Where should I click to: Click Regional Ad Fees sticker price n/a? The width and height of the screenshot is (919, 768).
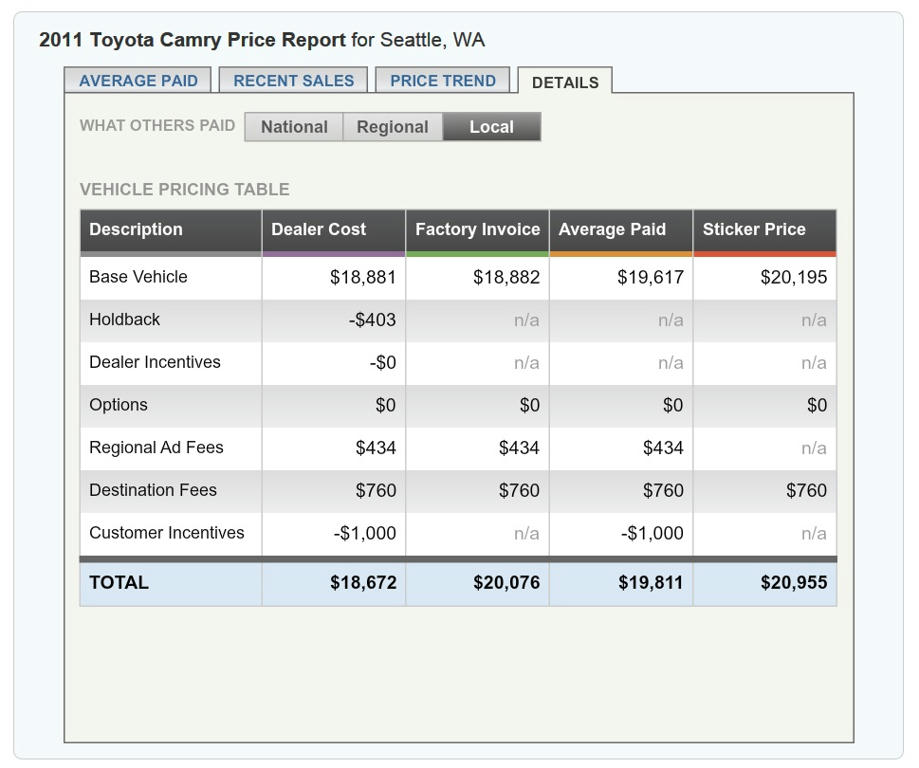[814, 448]
